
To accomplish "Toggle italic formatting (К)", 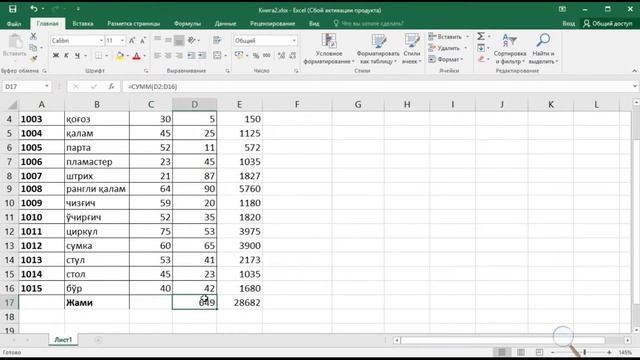I will [x=66, y=55].
